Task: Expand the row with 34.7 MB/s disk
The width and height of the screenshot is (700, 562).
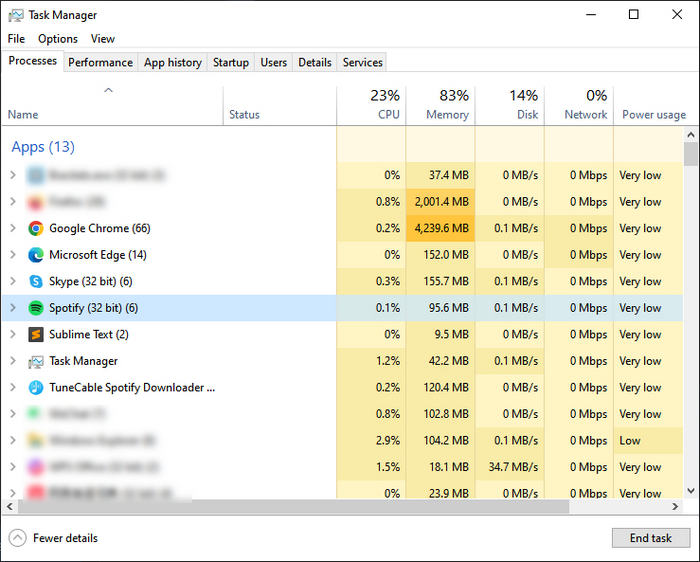Action: pyautogui.click(x=13, y=467)
